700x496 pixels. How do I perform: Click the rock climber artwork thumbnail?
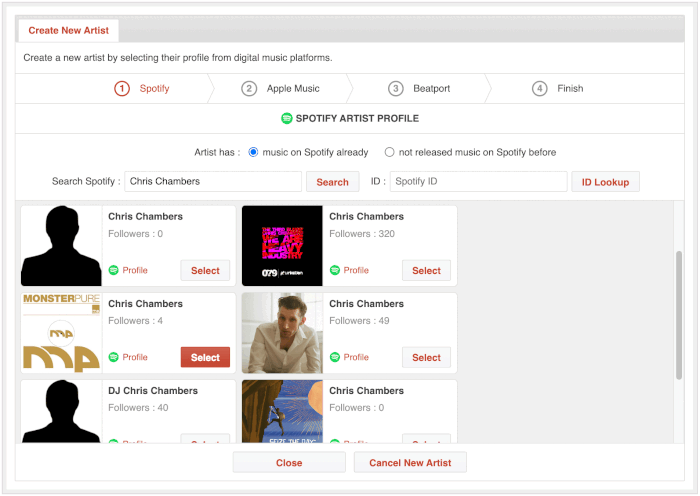(282, 411)
